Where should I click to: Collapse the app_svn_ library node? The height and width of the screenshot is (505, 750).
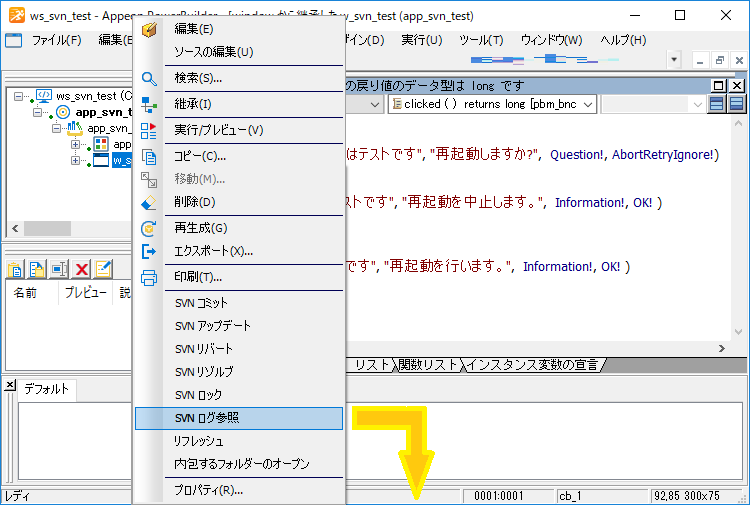pos(56,129)
